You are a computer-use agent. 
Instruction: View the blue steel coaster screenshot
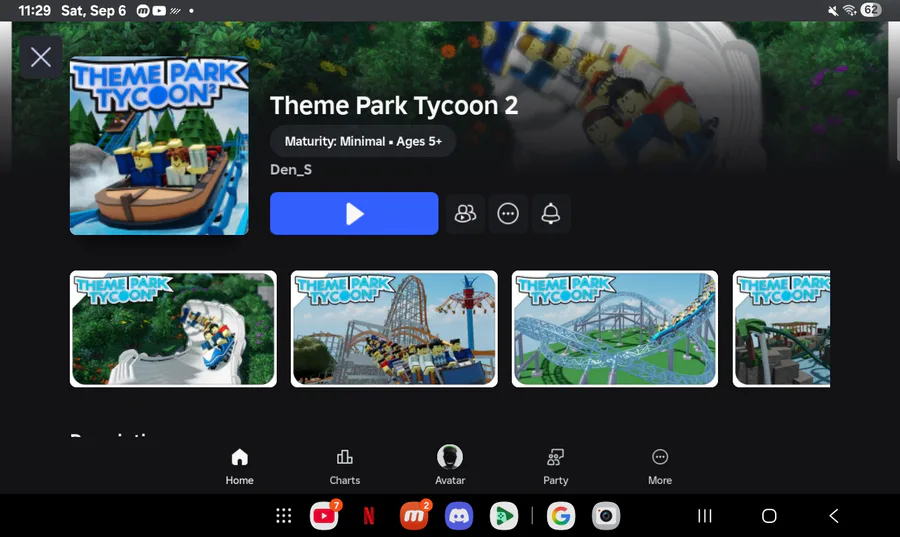point(615,329)
